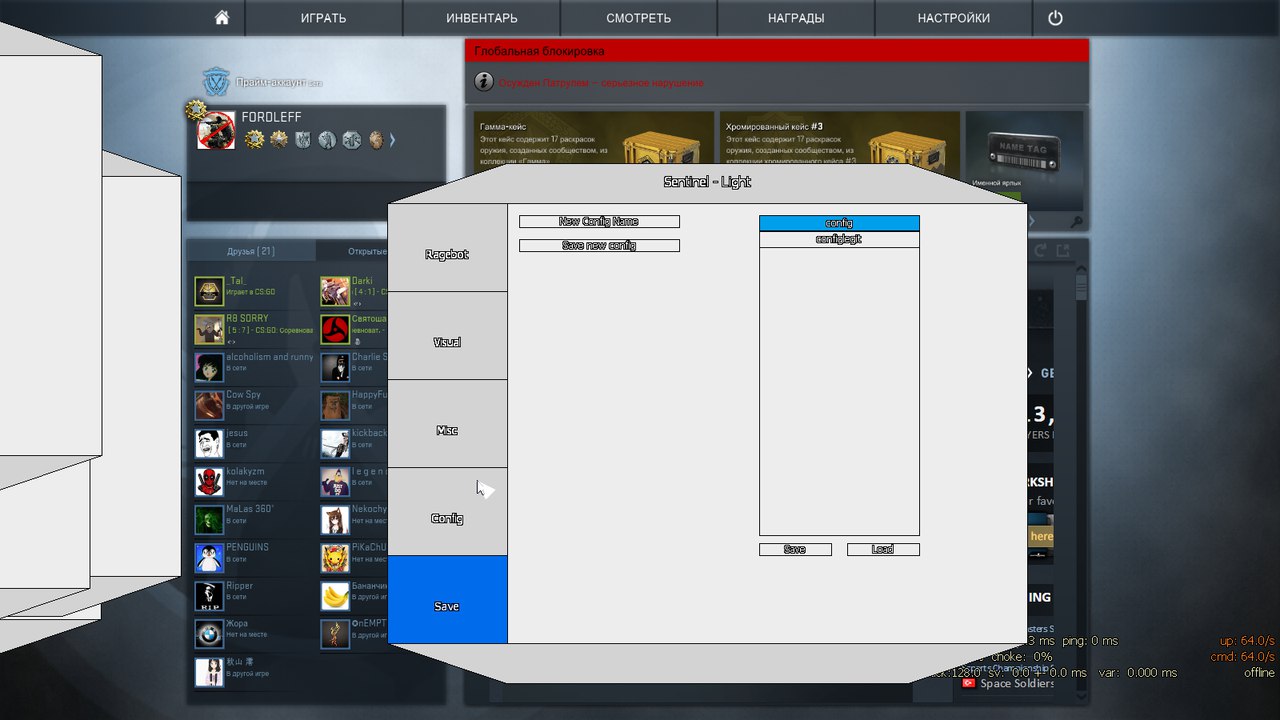
Task: Select the blue Save tab in sidebar
Action: (x=447, y=600)
